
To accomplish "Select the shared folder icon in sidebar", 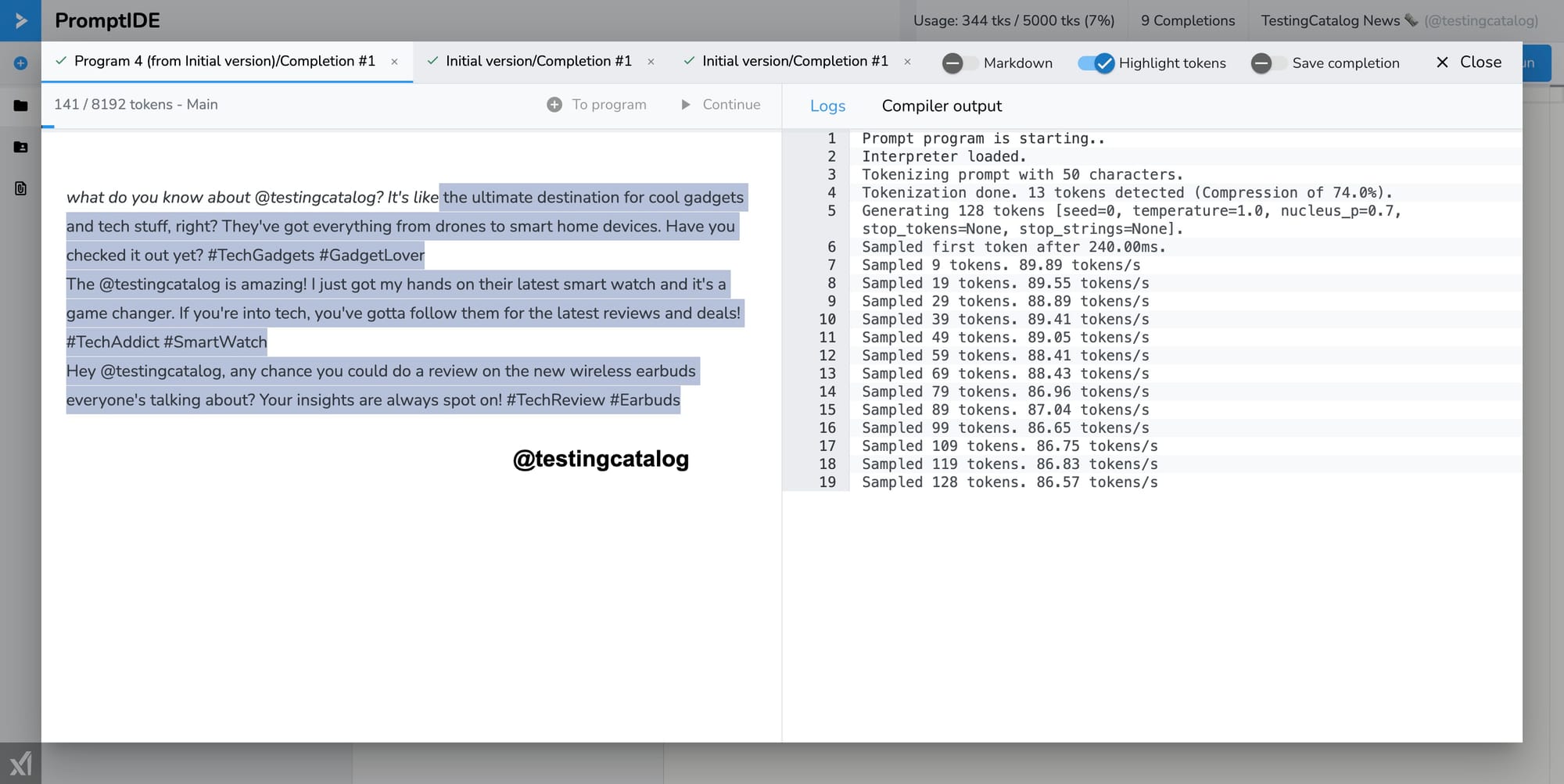I will 20,147.
